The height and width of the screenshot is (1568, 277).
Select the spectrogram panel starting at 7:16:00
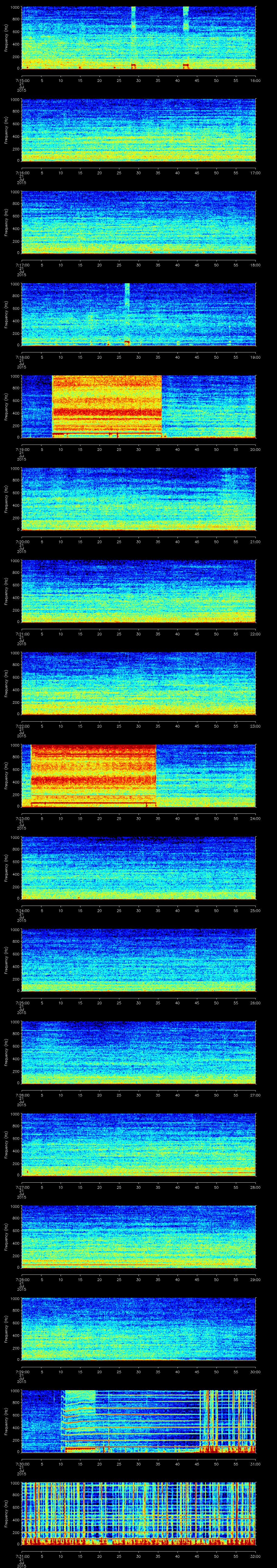pyautogui.click(x=139, y=130)
